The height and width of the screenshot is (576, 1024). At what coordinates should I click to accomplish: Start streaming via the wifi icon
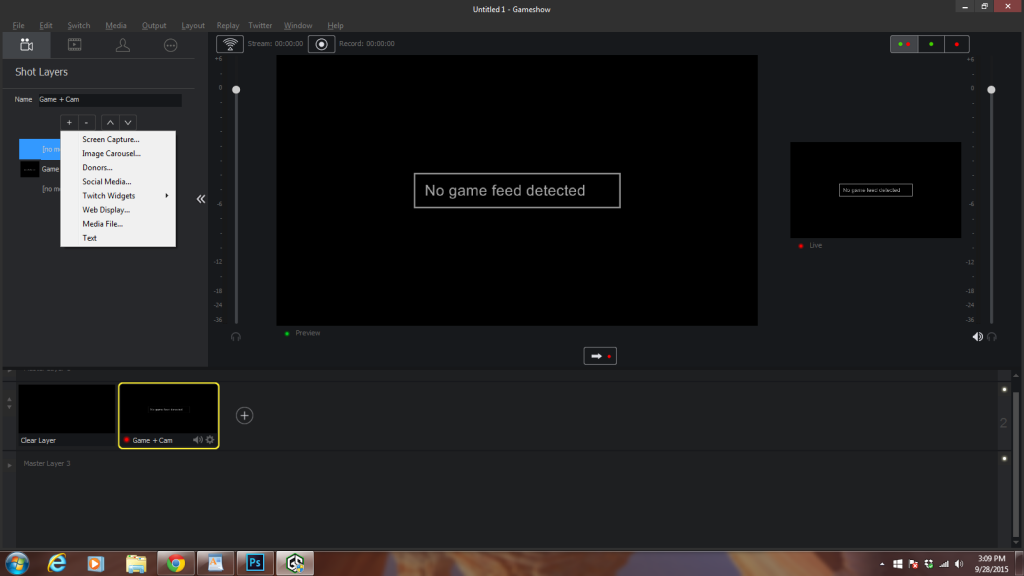click(x=228, y=43)
